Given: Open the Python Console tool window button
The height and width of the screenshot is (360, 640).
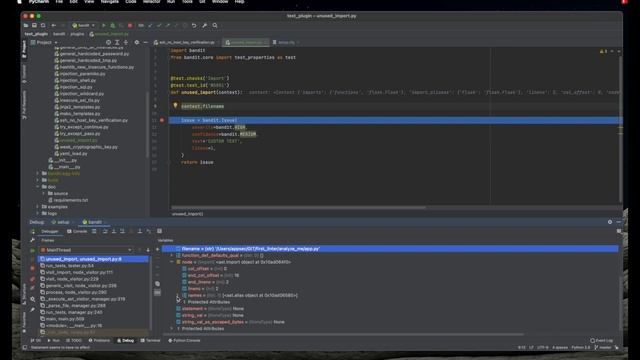Looking at the screenshot, I should click(184, 340).
